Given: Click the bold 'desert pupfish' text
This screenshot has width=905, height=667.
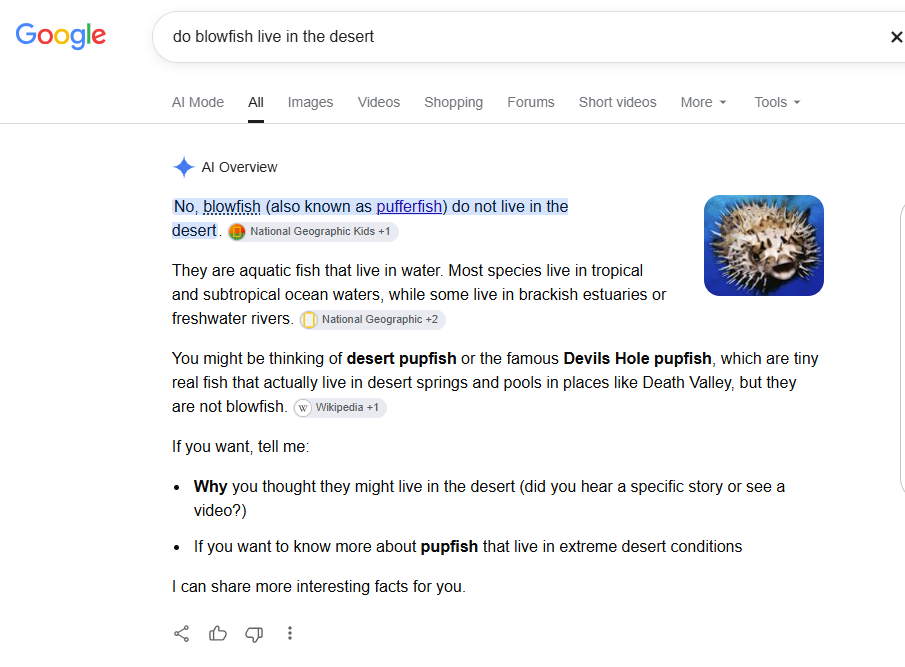Looking at the screenshot, I should (402, 358).
